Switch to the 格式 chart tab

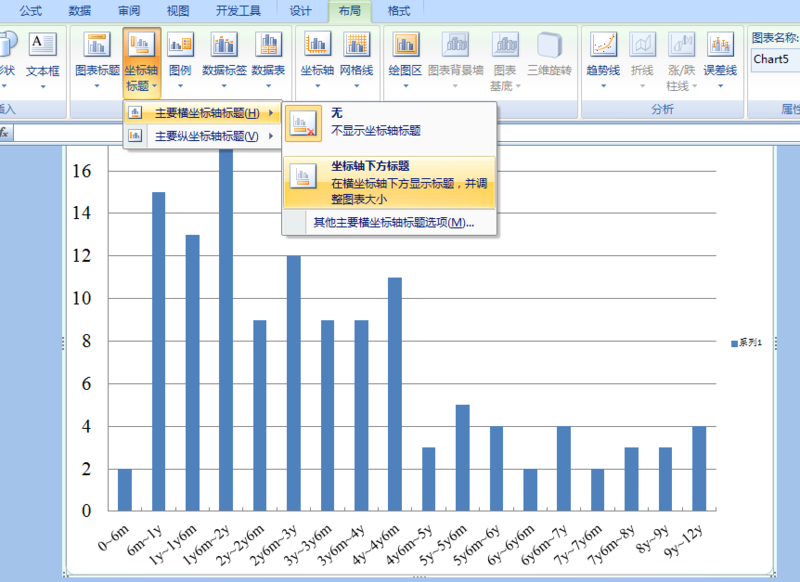398,11
